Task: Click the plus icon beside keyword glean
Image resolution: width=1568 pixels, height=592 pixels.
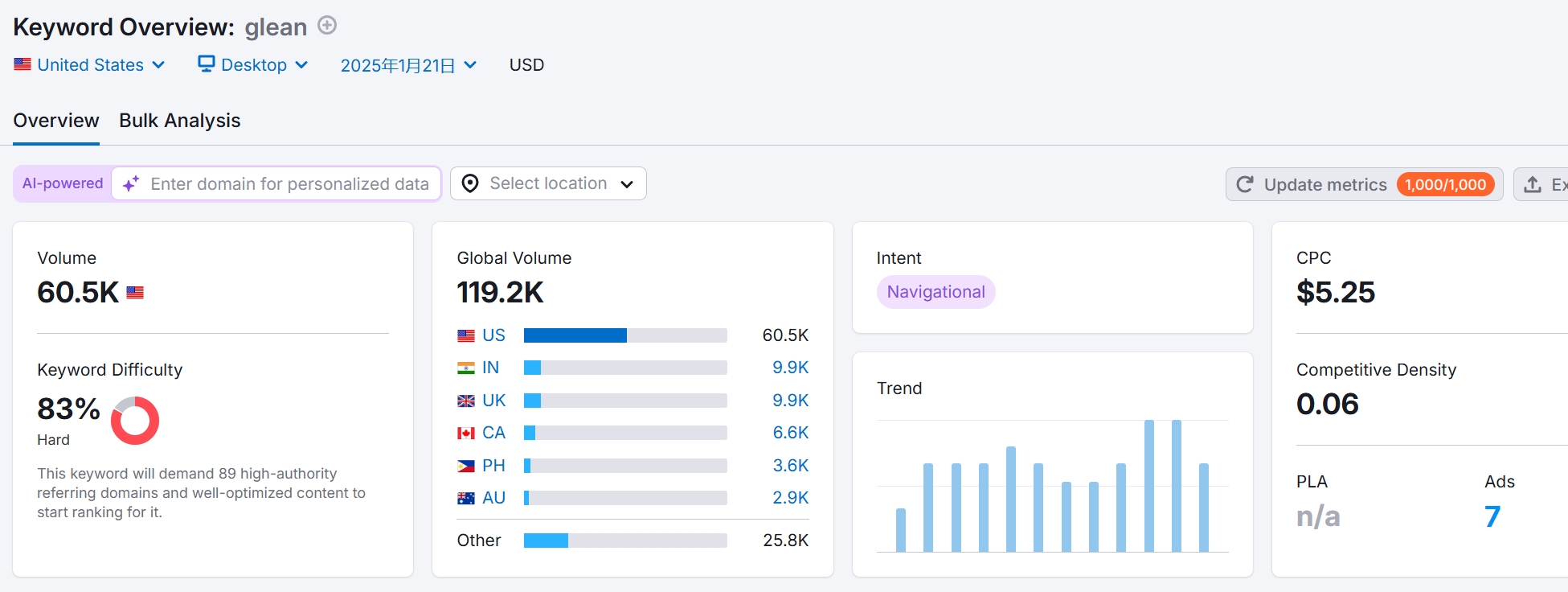Action: coord(327,26)
